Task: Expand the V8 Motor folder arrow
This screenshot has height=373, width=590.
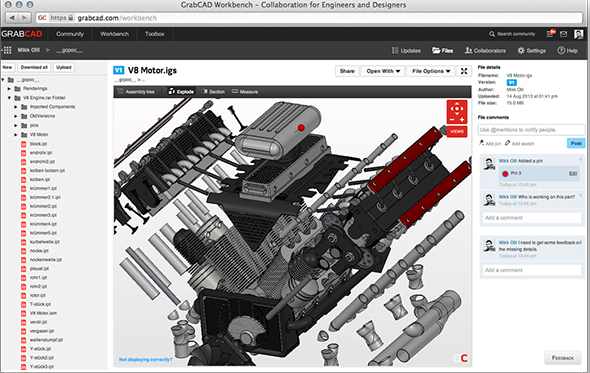Action: (x=16, y=134)
